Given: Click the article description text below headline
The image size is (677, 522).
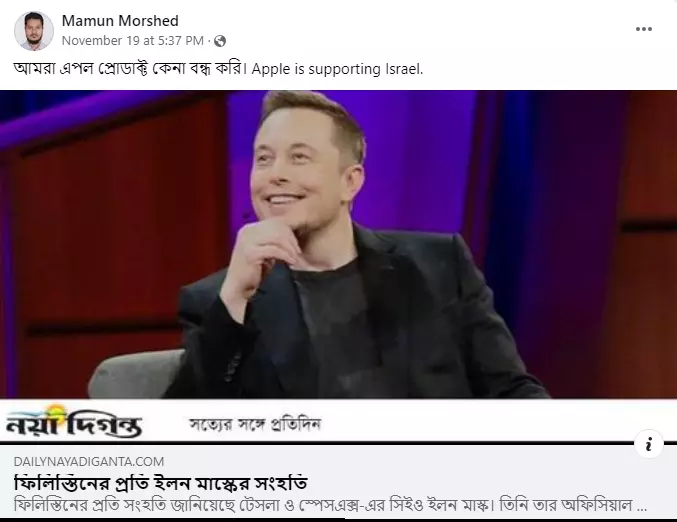Looking at the screenshot, I should click(330, 505).
